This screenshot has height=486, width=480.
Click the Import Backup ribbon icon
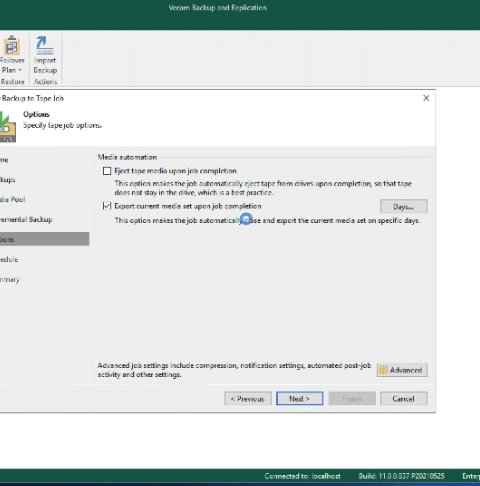(x=45, y=55)
